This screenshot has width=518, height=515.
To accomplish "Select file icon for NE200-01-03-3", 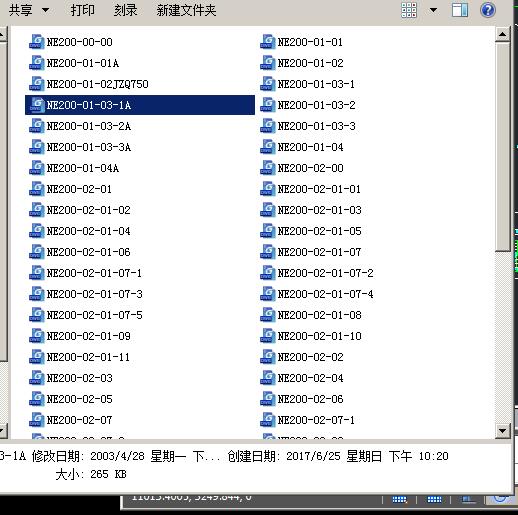I will (x=268, y=126).
